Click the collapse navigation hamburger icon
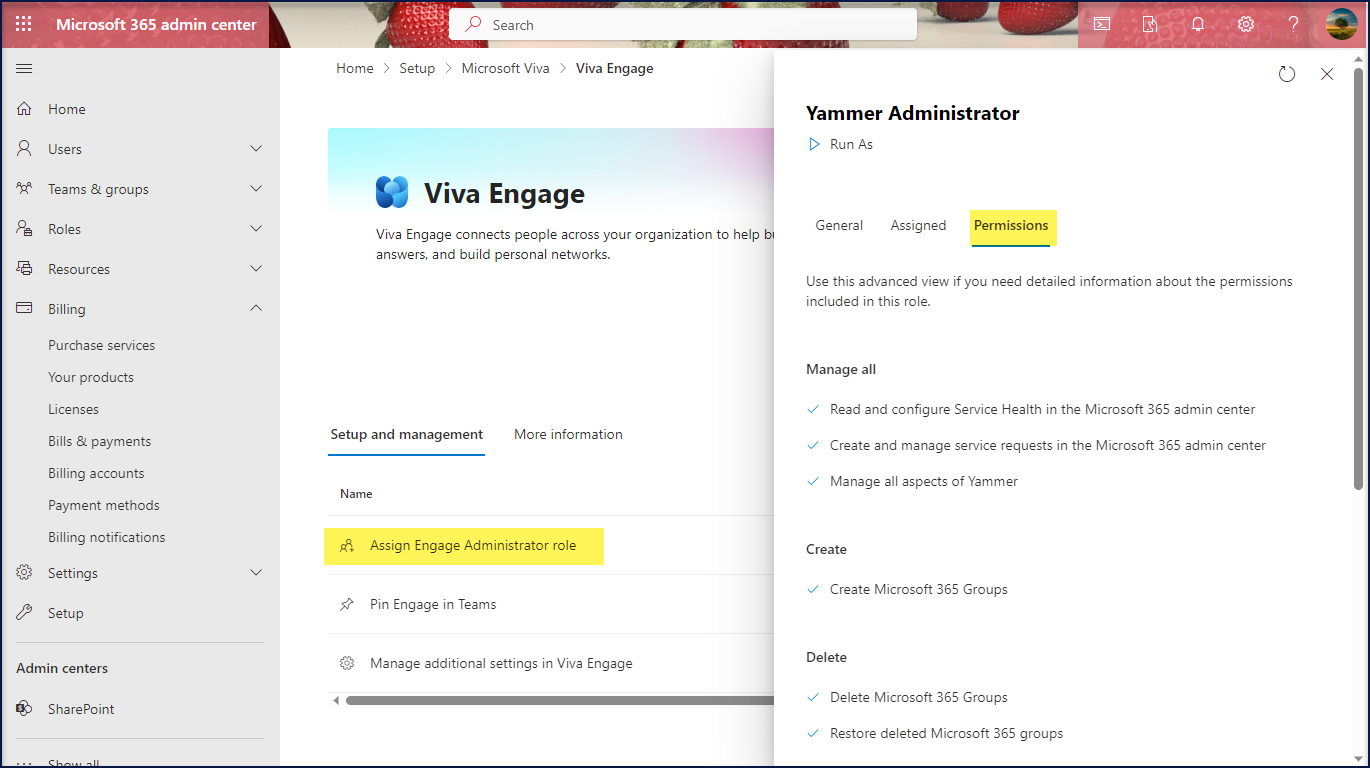The height and width of the screenshot is (768, 1370). tap(24, 68)
